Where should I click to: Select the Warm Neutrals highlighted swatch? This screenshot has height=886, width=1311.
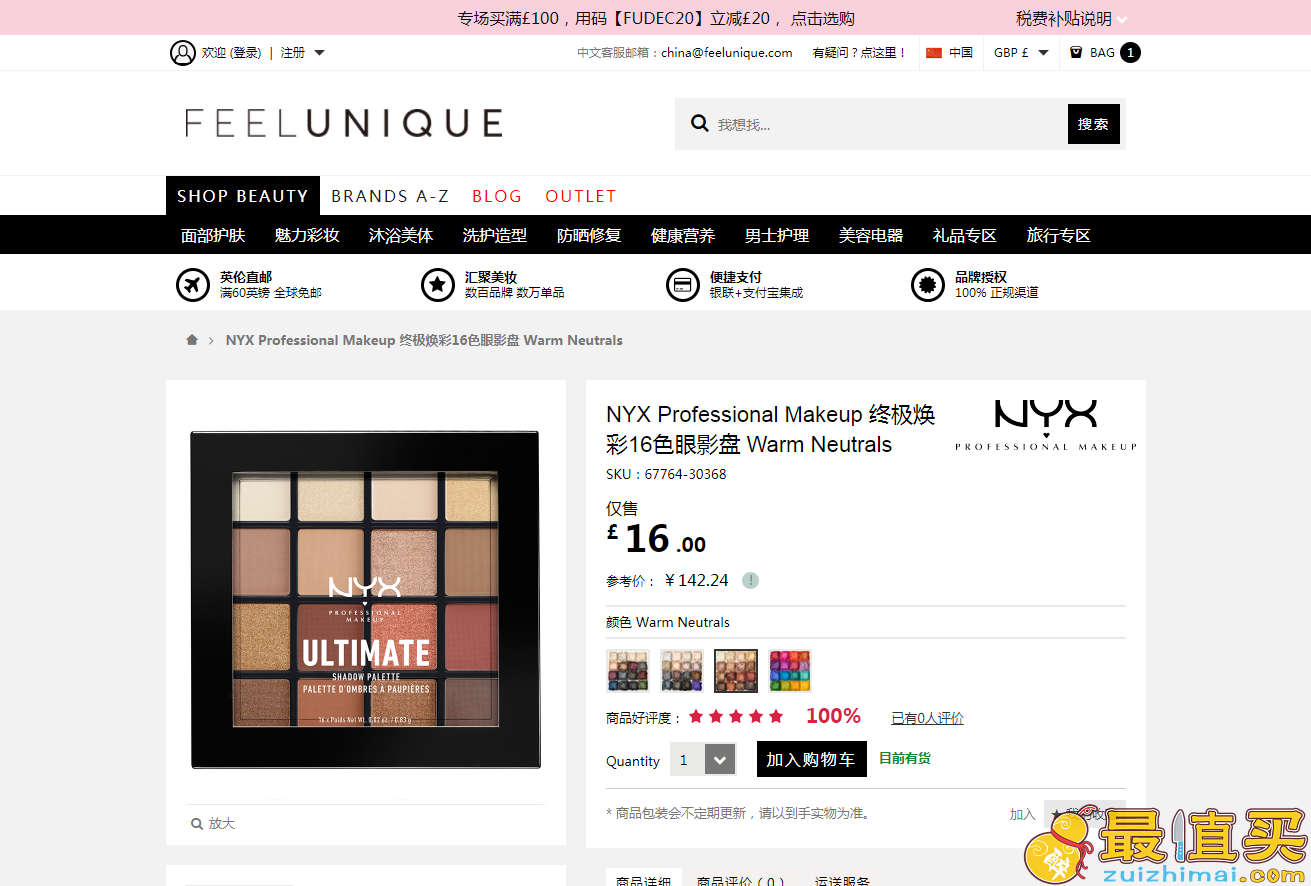[736, 671]
